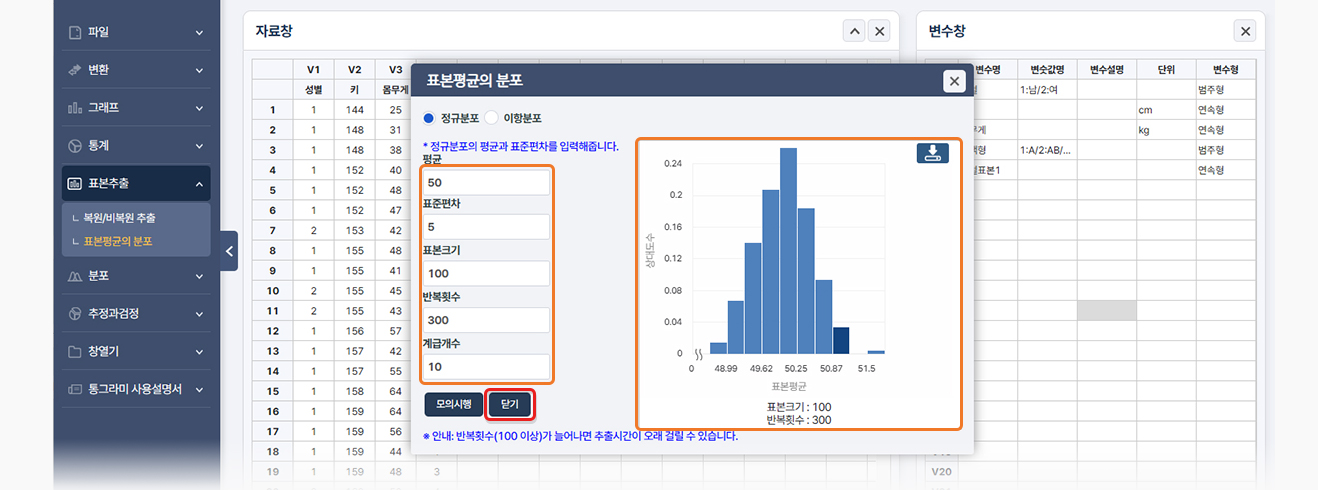Collapse the 표본추출 menu chevron
Viewport: 1318px width, 490px height.
pyautogui.click(x=199, y=184)
